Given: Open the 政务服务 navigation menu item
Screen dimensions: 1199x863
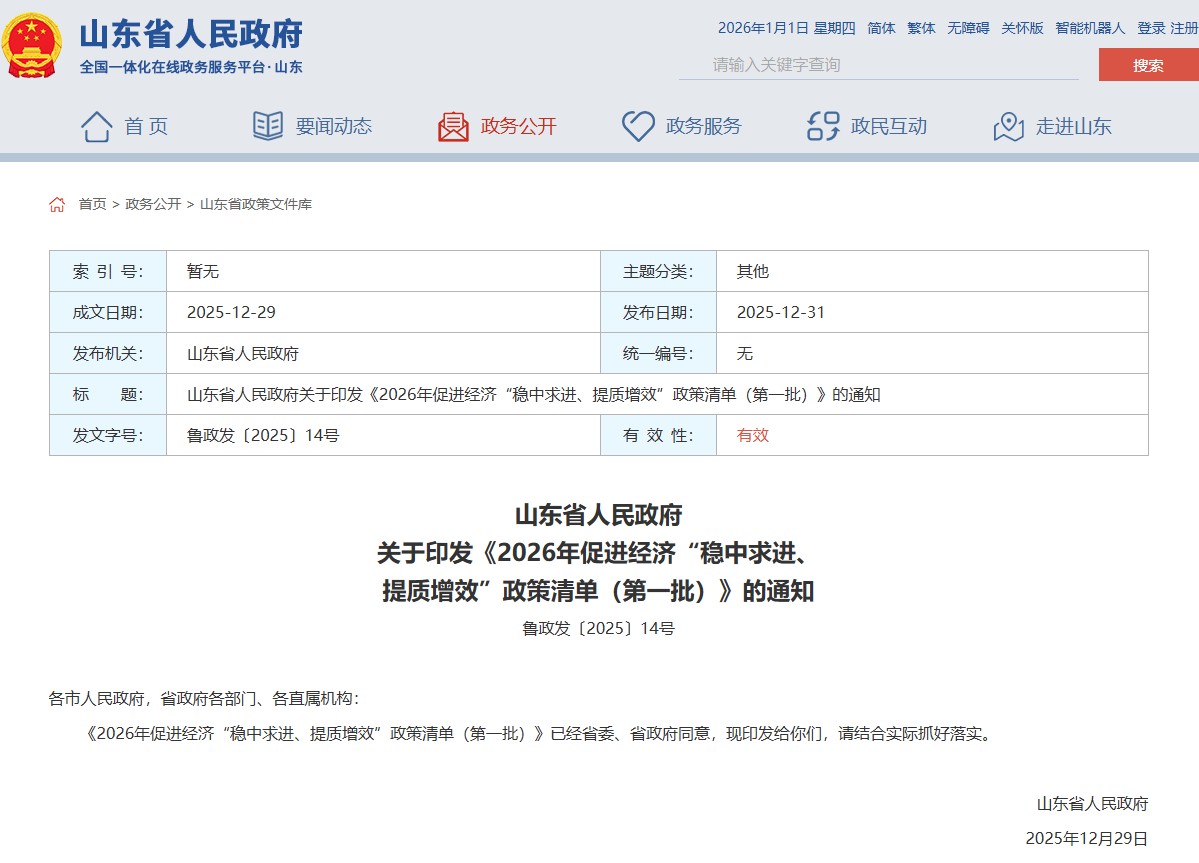Looking at the screenshot, I should (705, 126).
